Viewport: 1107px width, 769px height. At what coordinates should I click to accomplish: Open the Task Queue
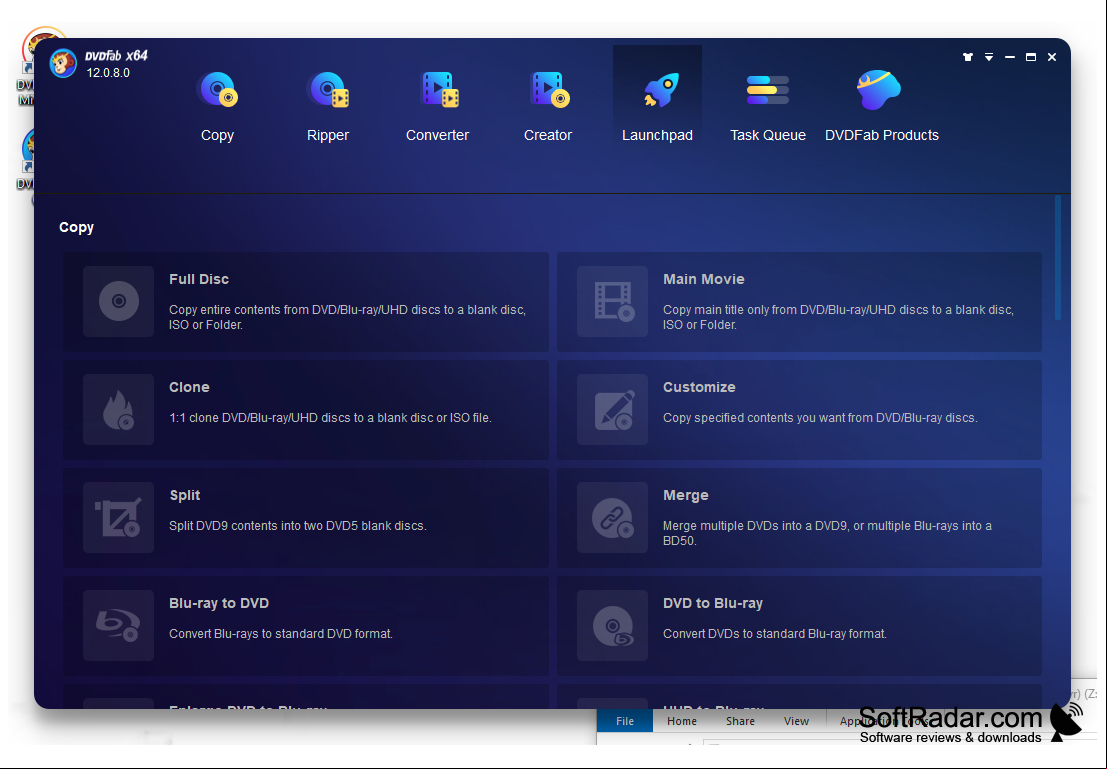(767, 106)
